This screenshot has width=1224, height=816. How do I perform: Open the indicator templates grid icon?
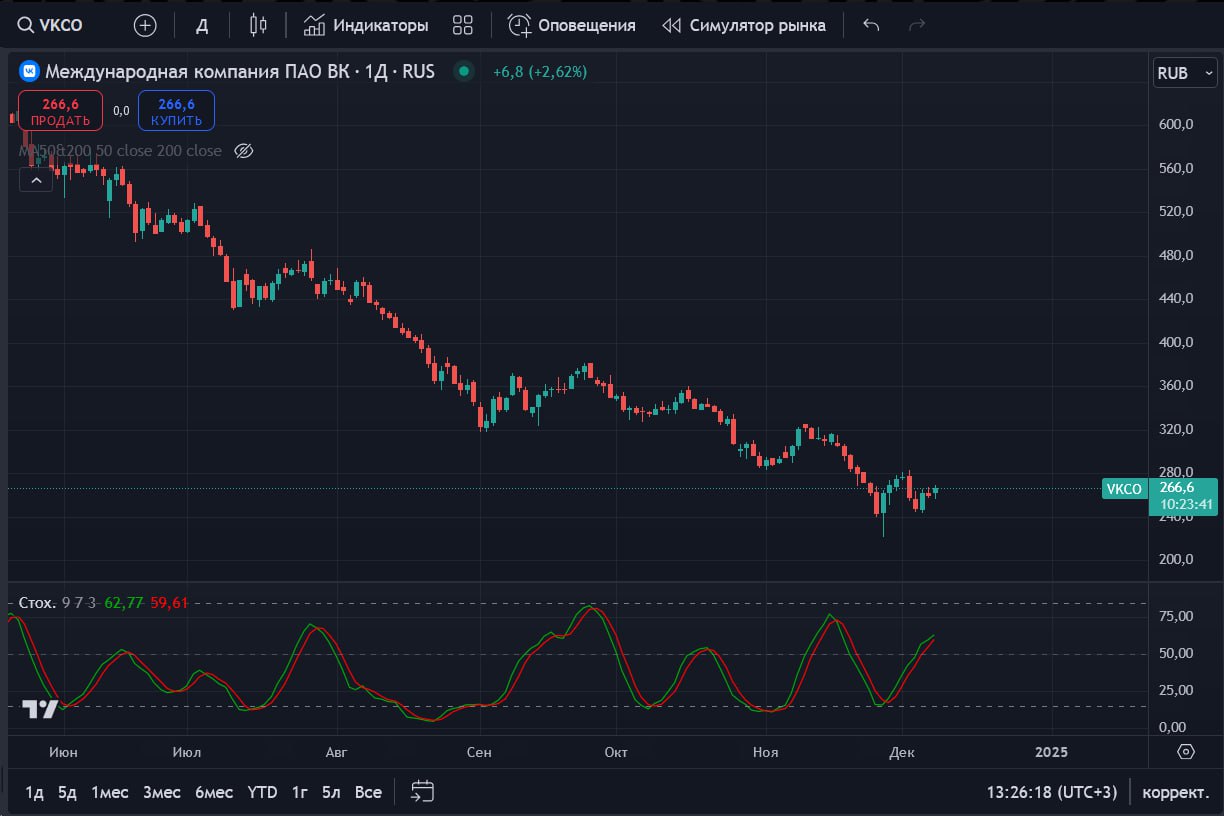[x=462, y=25]
